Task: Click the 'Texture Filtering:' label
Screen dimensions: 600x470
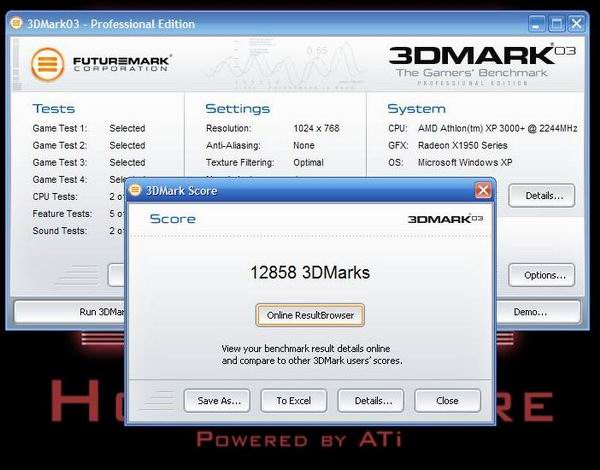Action: click(240, 163)
